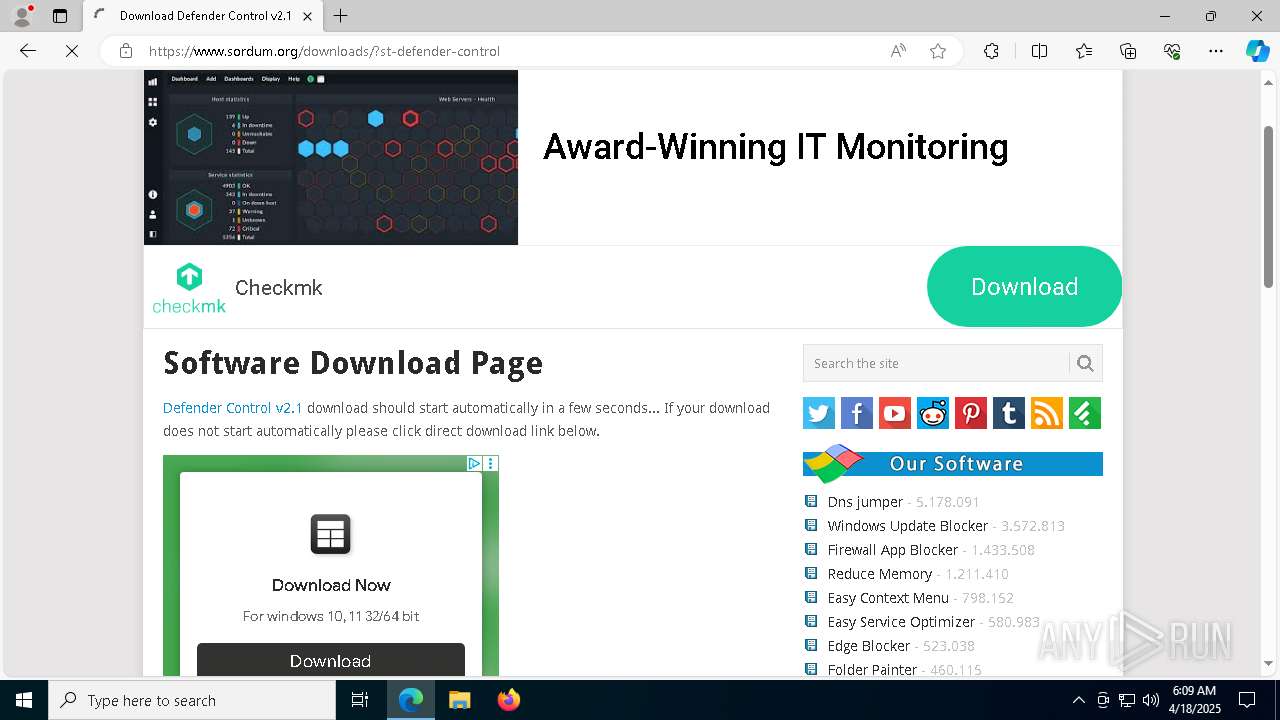Open Sordum Pinterest page
Screen dimensions: 1280x720
click(971, 413)
